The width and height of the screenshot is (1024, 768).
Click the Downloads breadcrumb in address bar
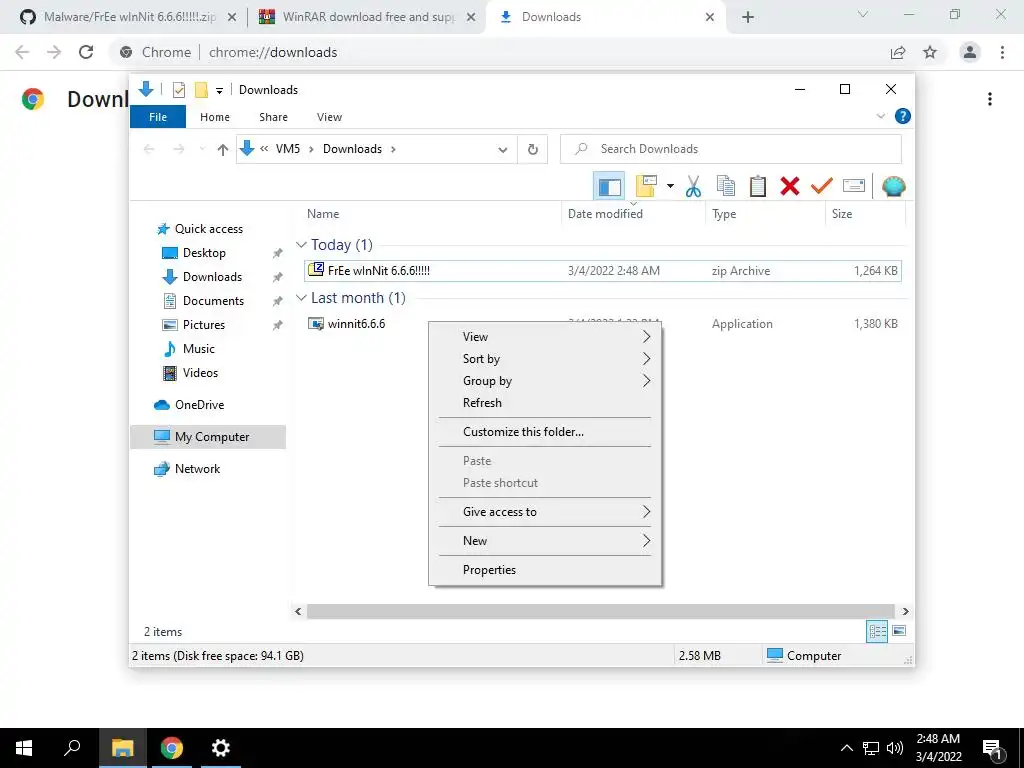352,149
